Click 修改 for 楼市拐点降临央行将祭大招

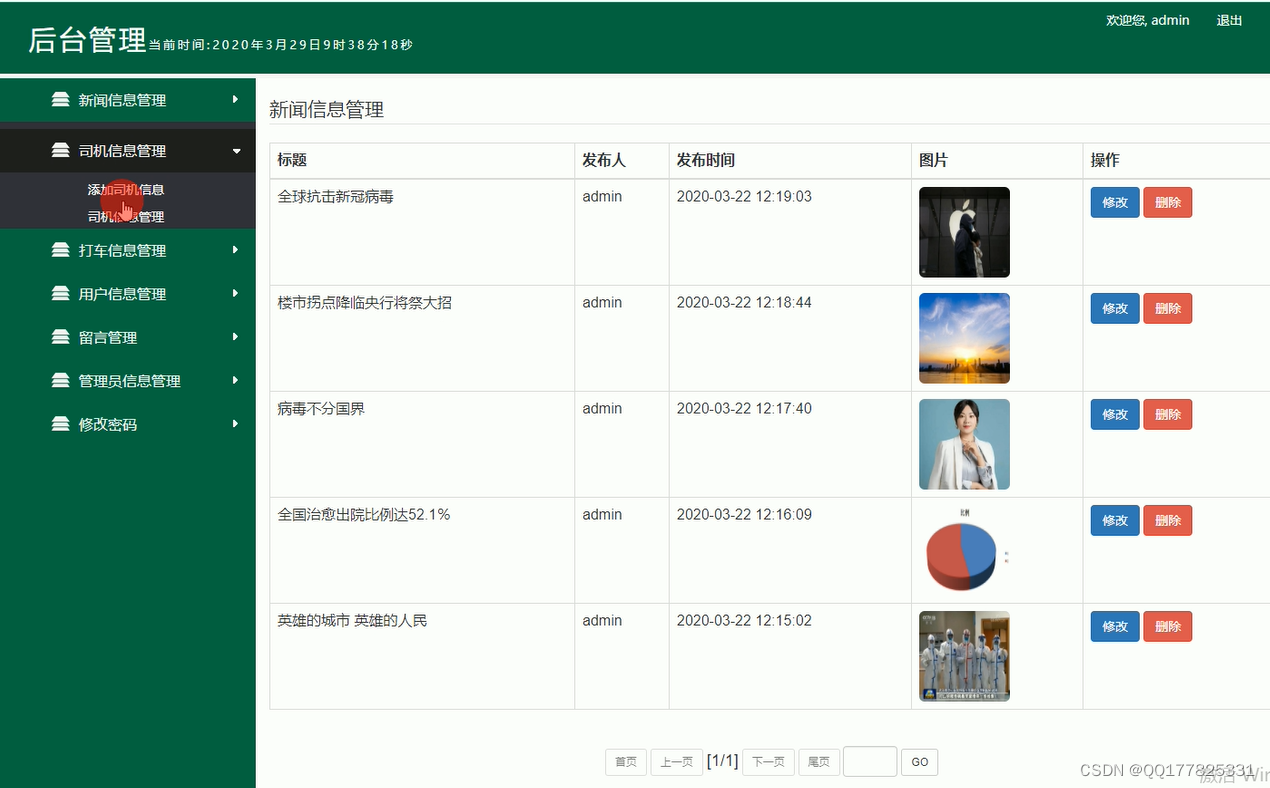click(x=1115, y=308)
